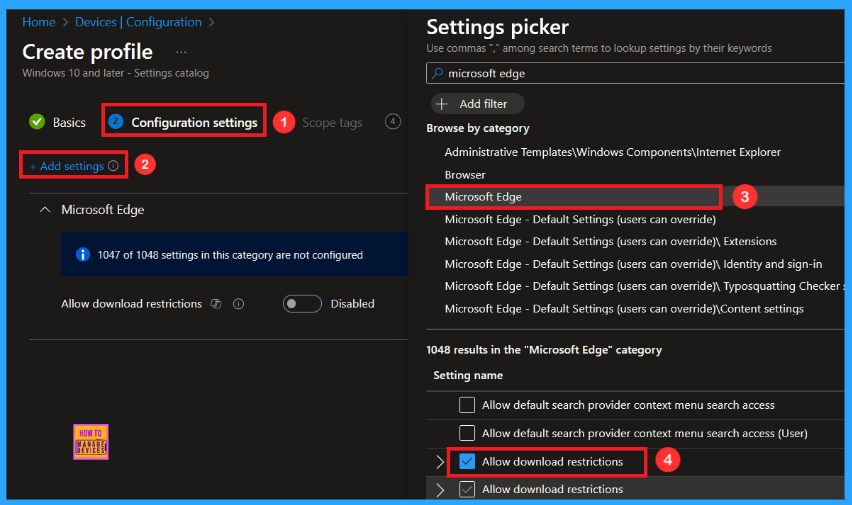Select the Default Settings\ Identity and sign-in category
Image resolution: width=852 pixels, height=505 pixels.
pos(633,264)
